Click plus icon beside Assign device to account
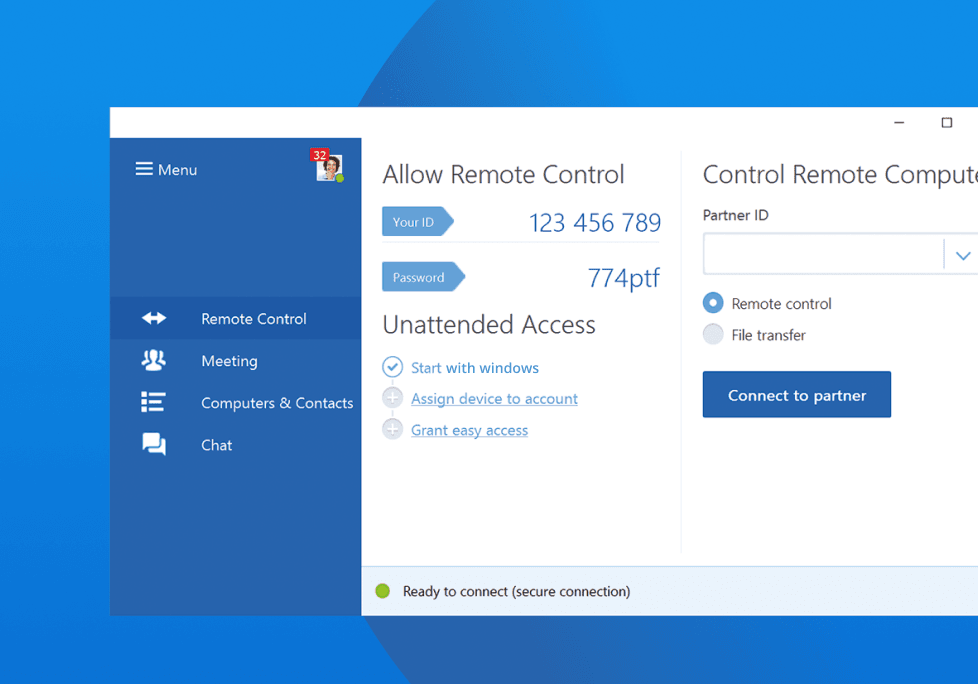The height and width of the screenshot is (684, 978). (x=392, y=399)
